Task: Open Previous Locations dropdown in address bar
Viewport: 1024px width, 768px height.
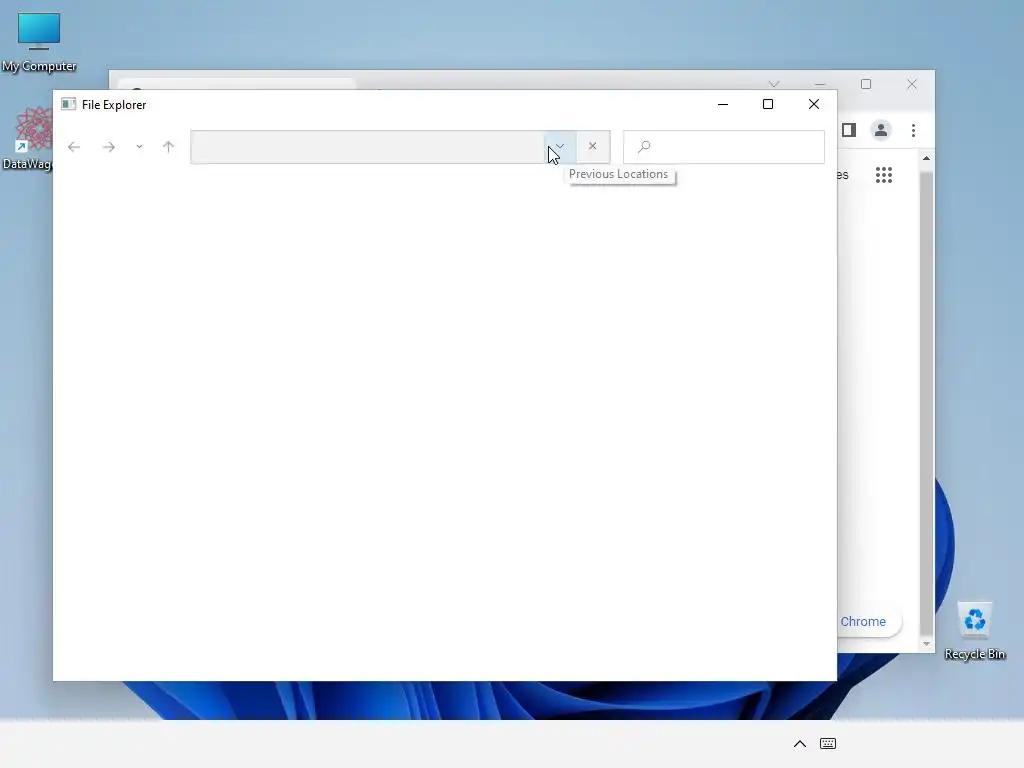Action: coord(560,146)
